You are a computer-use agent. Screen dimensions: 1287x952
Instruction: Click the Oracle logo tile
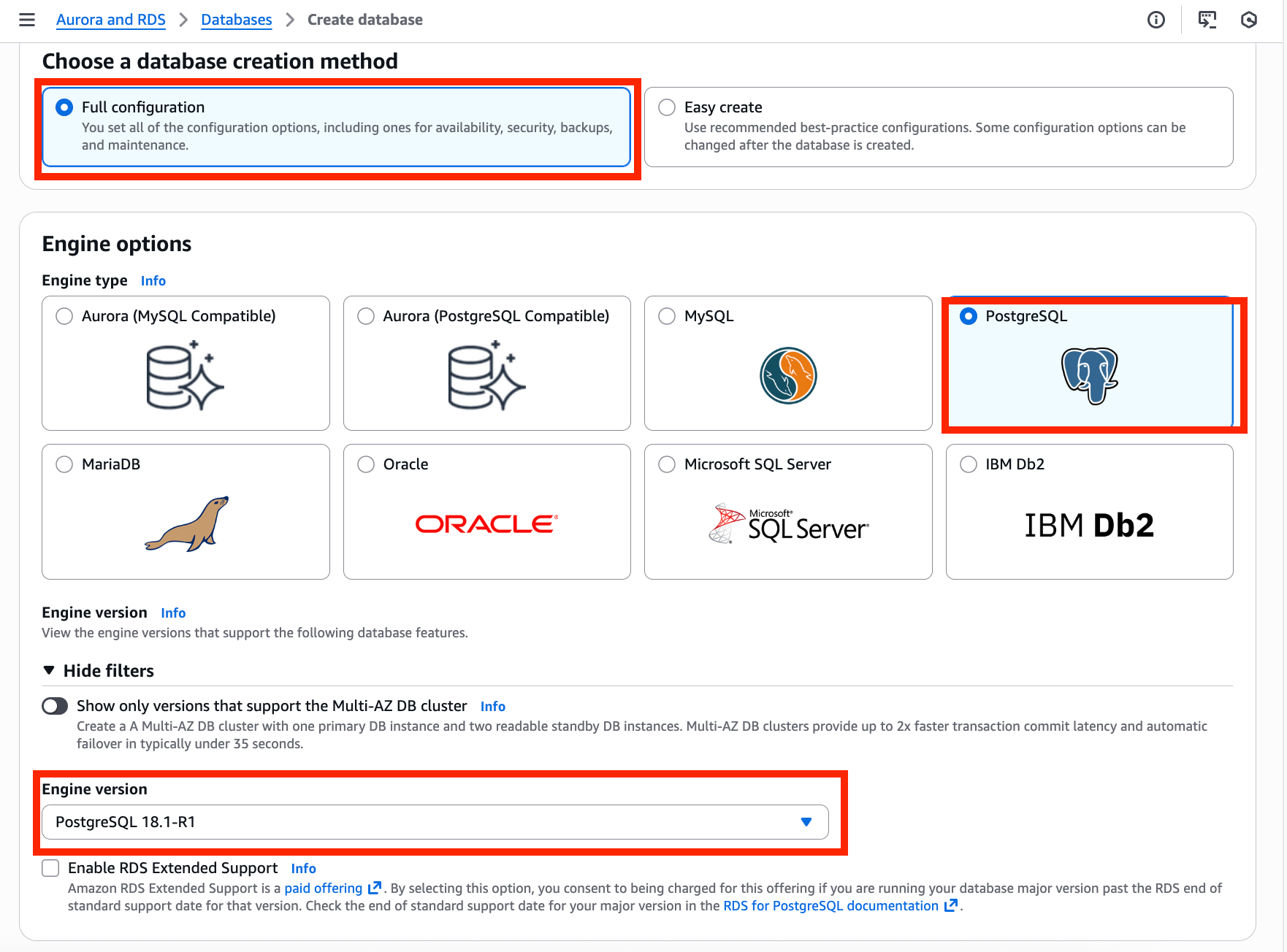coord(486,523)
